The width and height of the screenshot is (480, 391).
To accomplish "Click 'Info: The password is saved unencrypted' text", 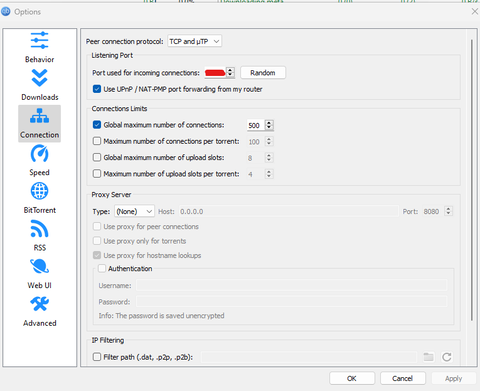I will tap(161, 316).
